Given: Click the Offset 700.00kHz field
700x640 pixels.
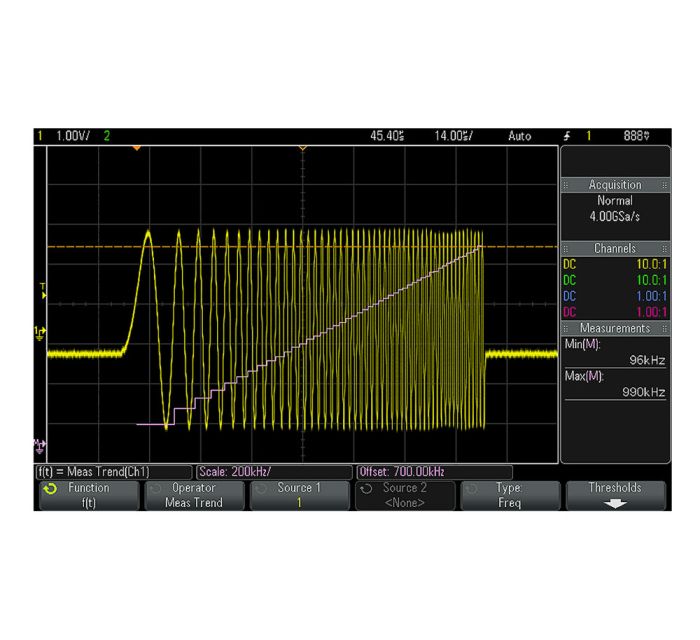Looking at the screenshot, I should [x=434, y=472].
